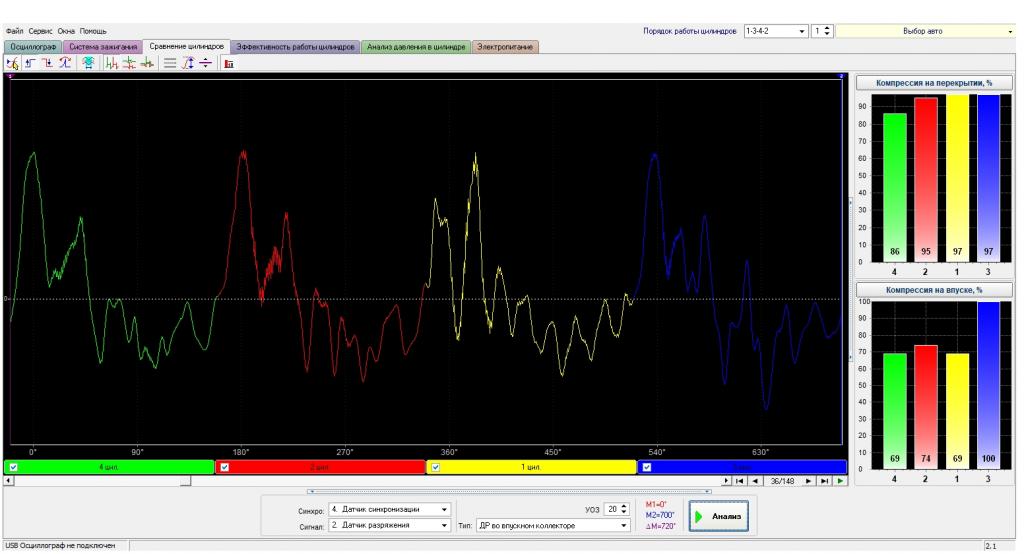Open the Порядок работы цилиндров dropdown
The height and width of the screenshot is (554, 1024).
pos(776,31)
